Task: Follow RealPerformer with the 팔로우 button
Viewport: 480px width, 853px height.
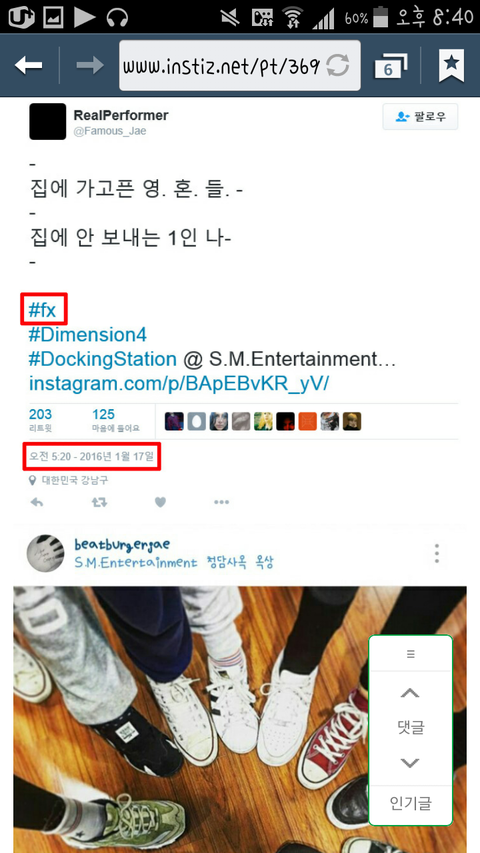Action: point(420,116)
